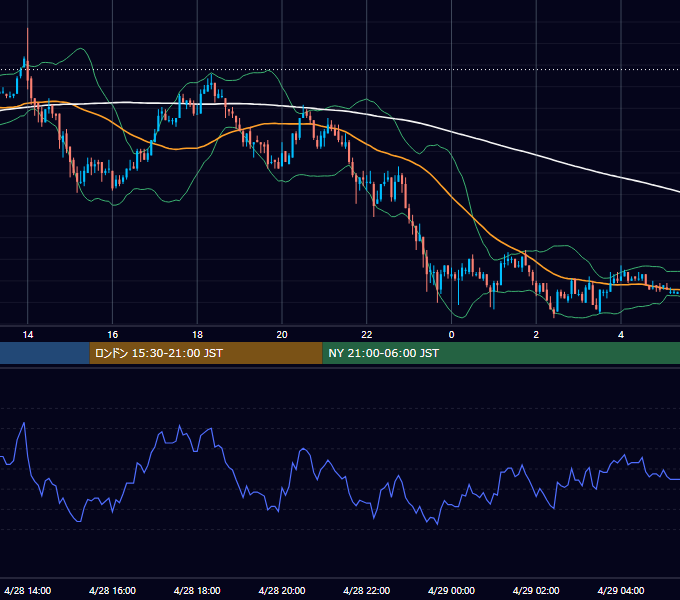The height and width of the screenshot is (600, 680).
Task: Click the 4/29 04:00 date label
Action: tap(621, 590)
